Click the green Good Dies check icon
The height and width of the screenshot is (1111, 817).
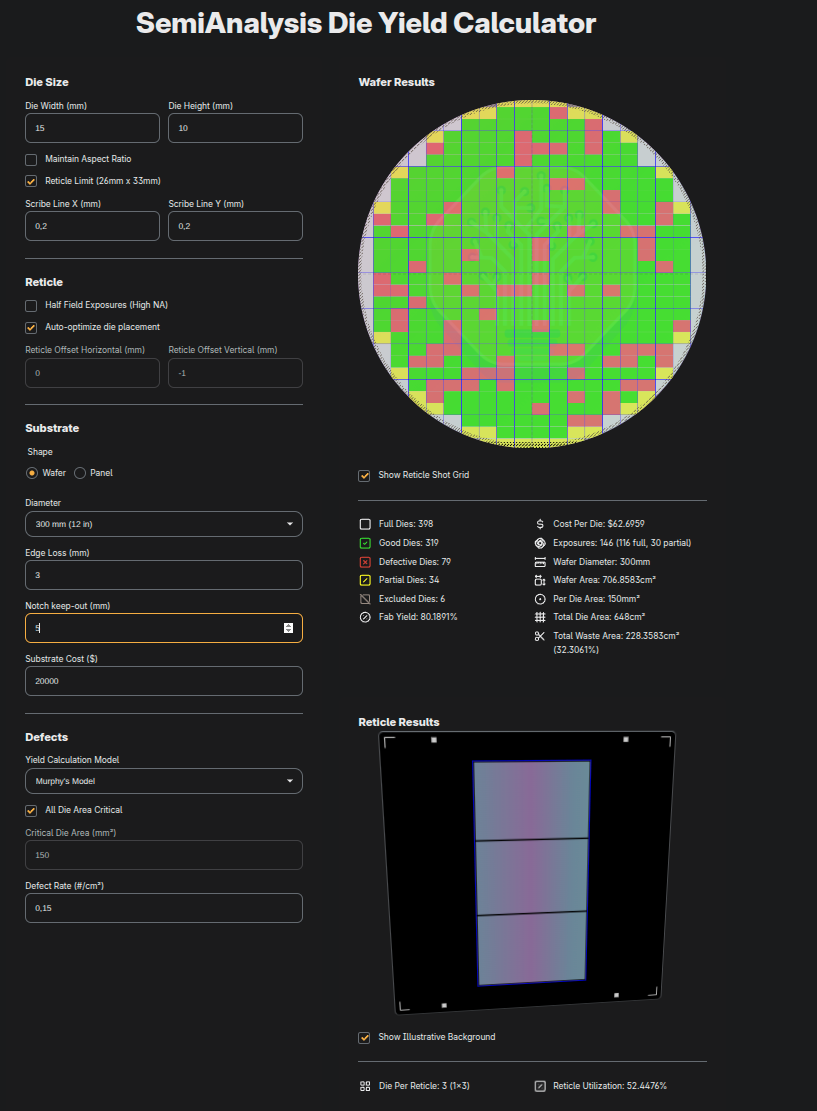point(365,543)
